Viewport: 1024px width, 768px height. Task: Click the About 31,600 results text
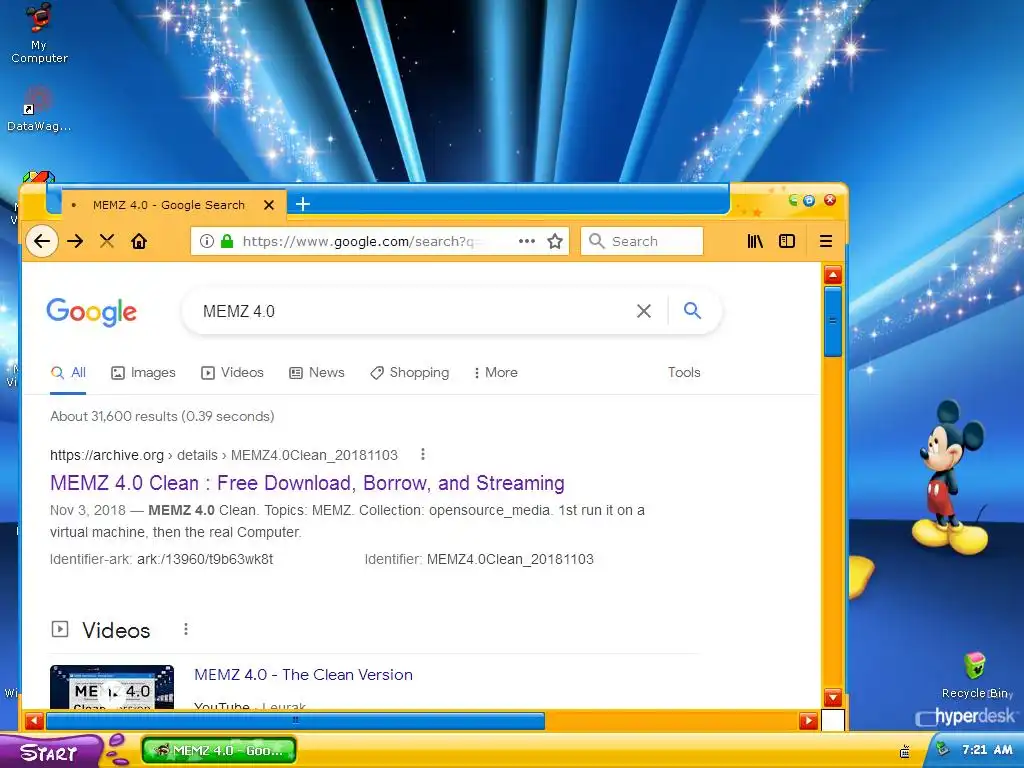tap(162, 417)
